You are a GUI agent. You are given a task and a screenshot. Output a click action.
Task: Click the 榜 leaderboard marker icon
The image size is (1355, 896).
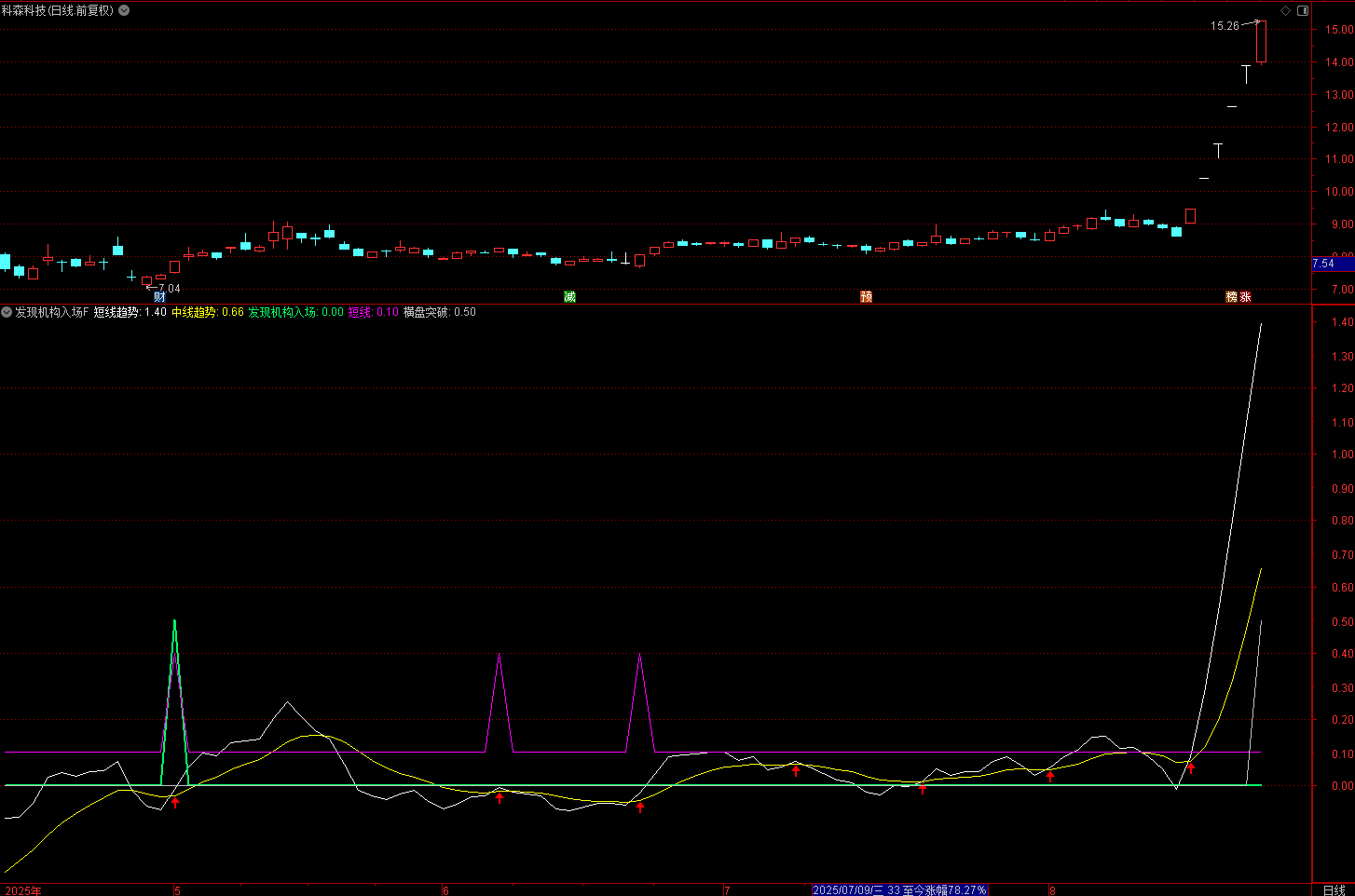point(1232,297)
